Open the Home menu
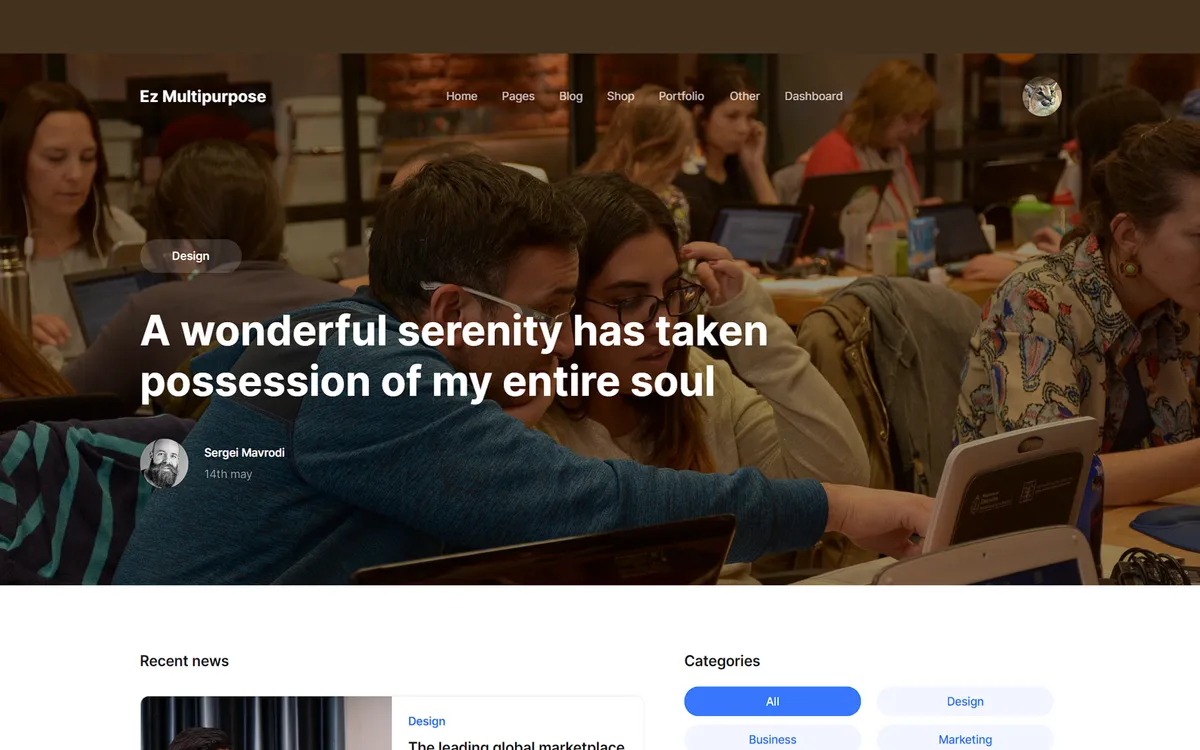The height and width of the screenshot is (750, 1200). 462,96
